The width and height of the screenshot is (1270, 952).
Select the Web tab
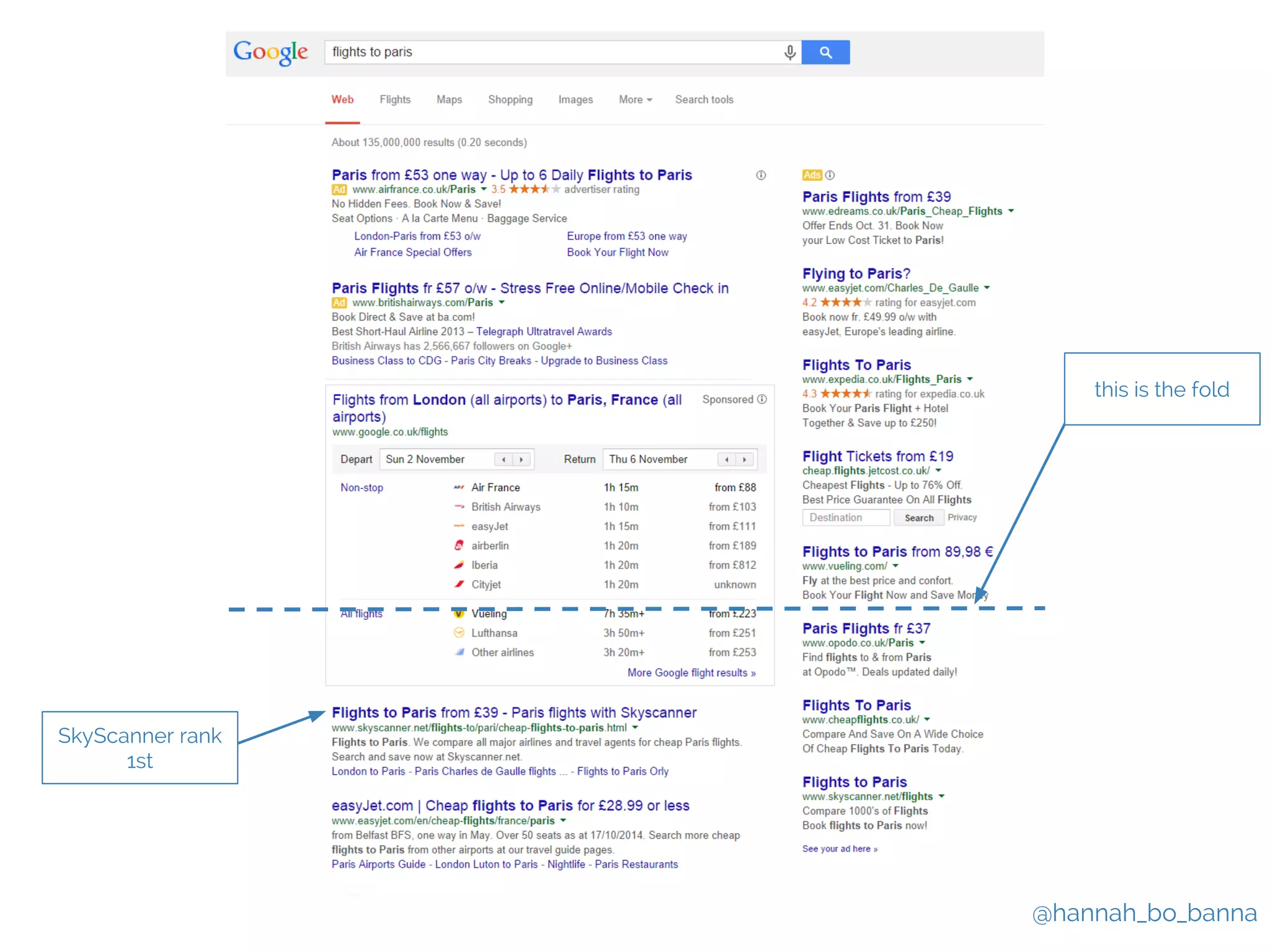click(x=342, y=100)
